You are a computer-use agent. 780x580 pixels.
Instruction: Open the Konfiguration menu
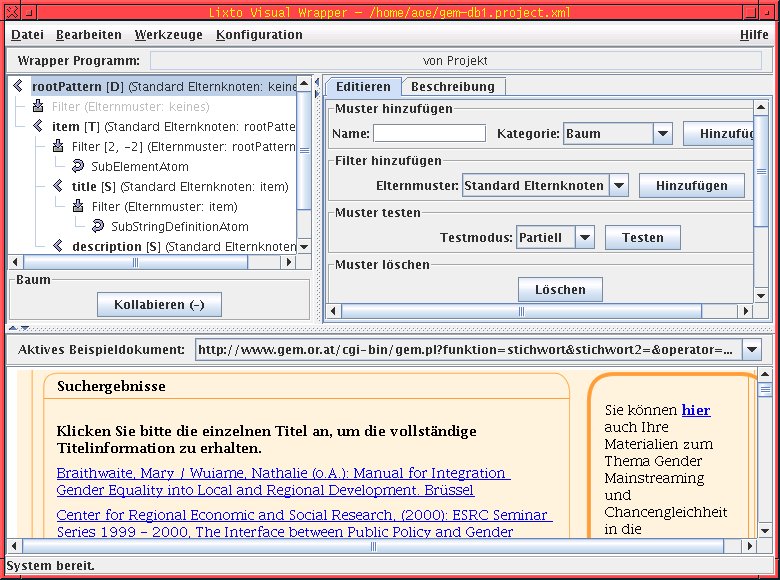click(259, 35)
